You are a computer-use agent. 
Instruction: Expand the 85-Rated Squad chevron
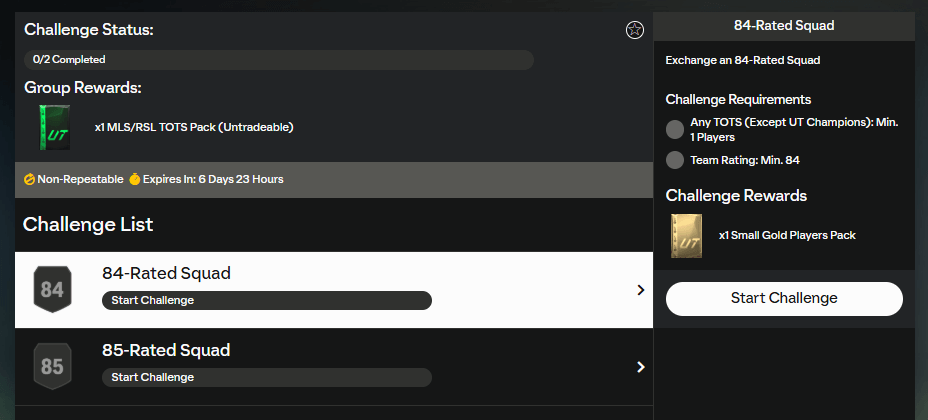(x=640, y=367)
